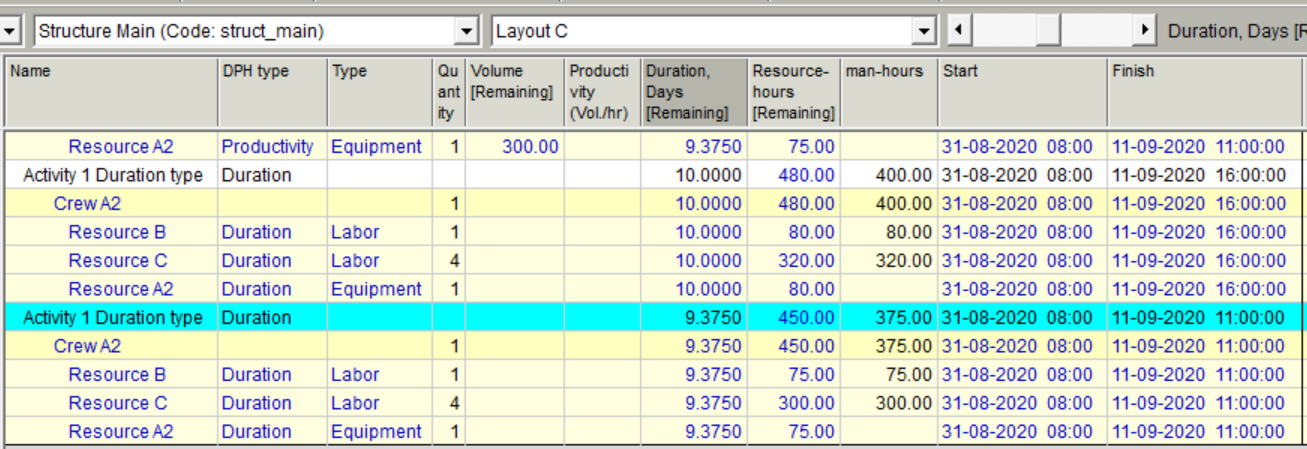Select the Layout C combo box field

714,31
